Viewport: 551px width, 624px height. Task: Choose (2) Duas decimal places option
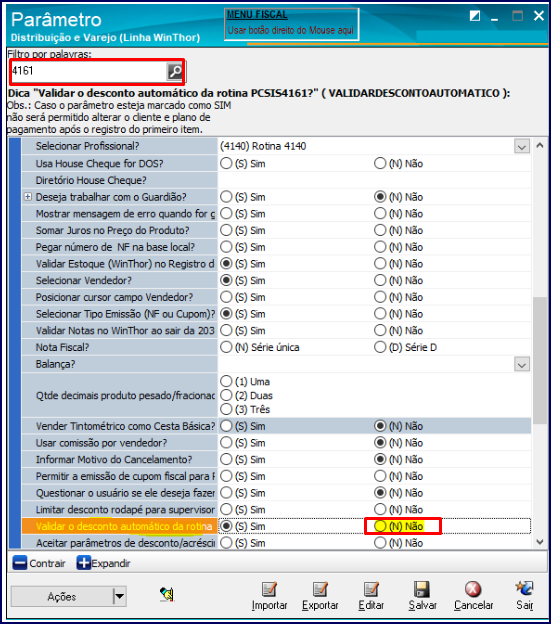tap(226, 395)
